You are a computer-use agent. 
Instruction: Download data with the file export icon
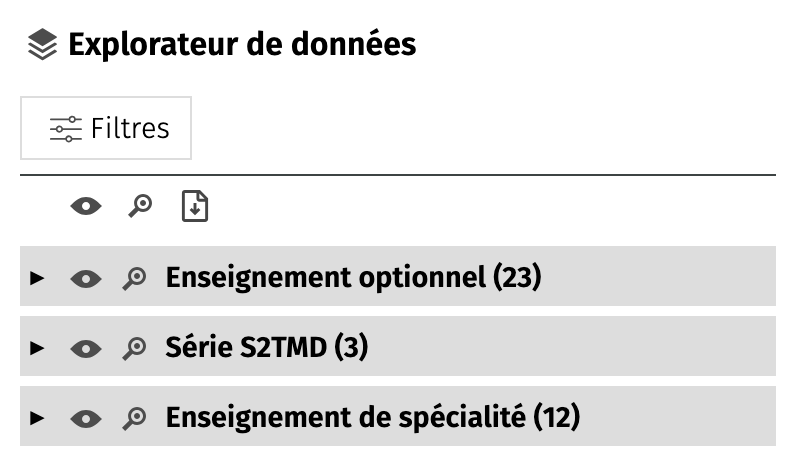coord(195,207)
